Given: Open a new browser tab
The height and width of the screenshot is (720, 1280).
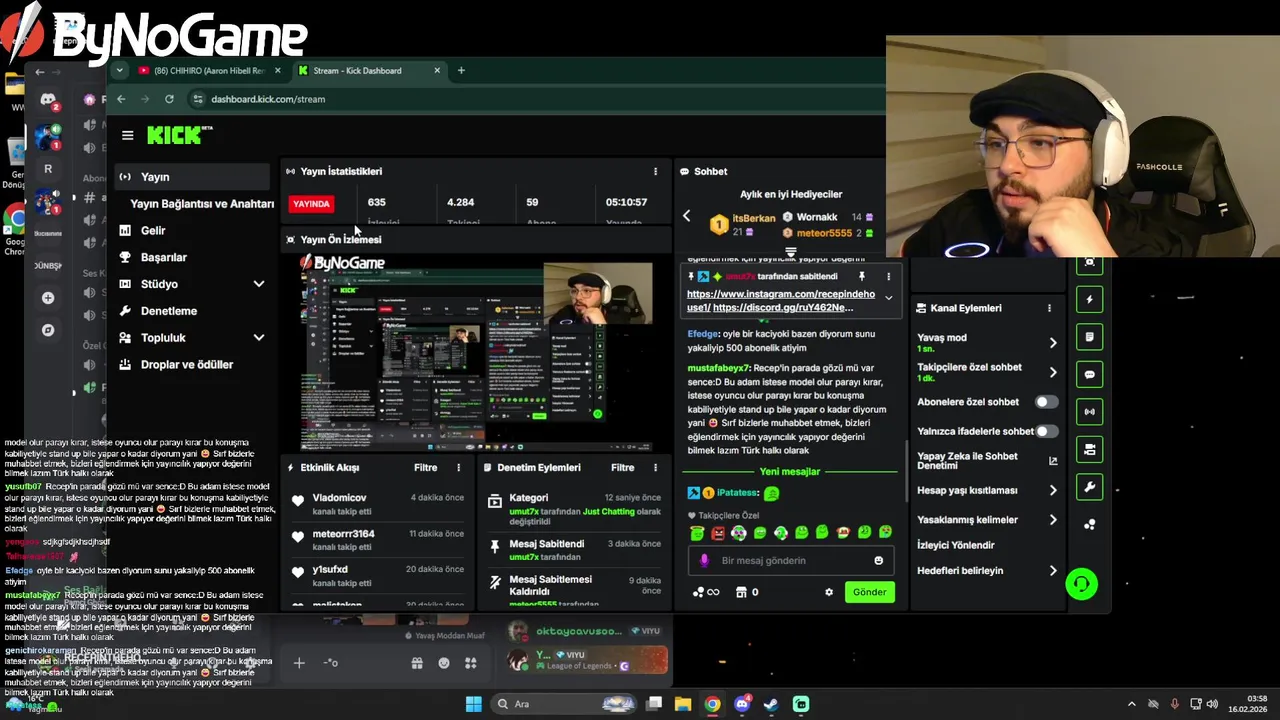Looking at the screenshot, I should [x=461, y=71].
